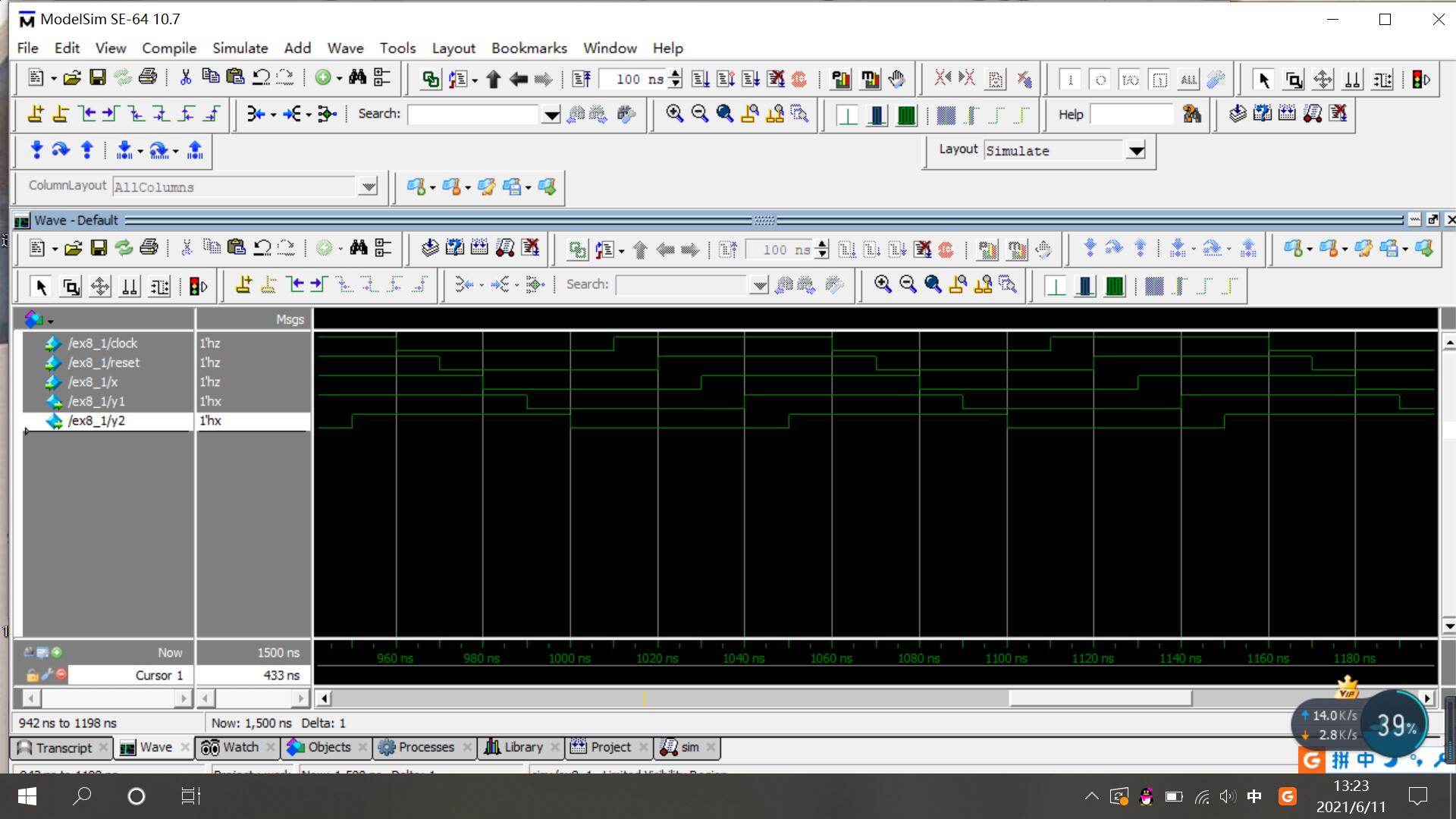Click the Find binoculars icon in top toolbar
This screenshot has height=819, width=1456.
tap(357, 78)
